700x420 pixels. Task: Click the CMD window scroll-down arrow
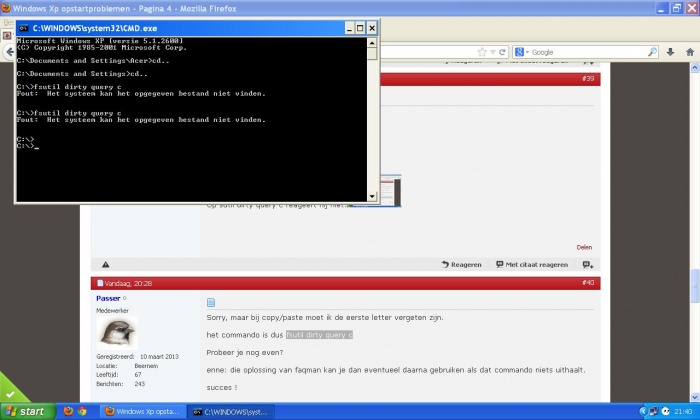(372, 196)
